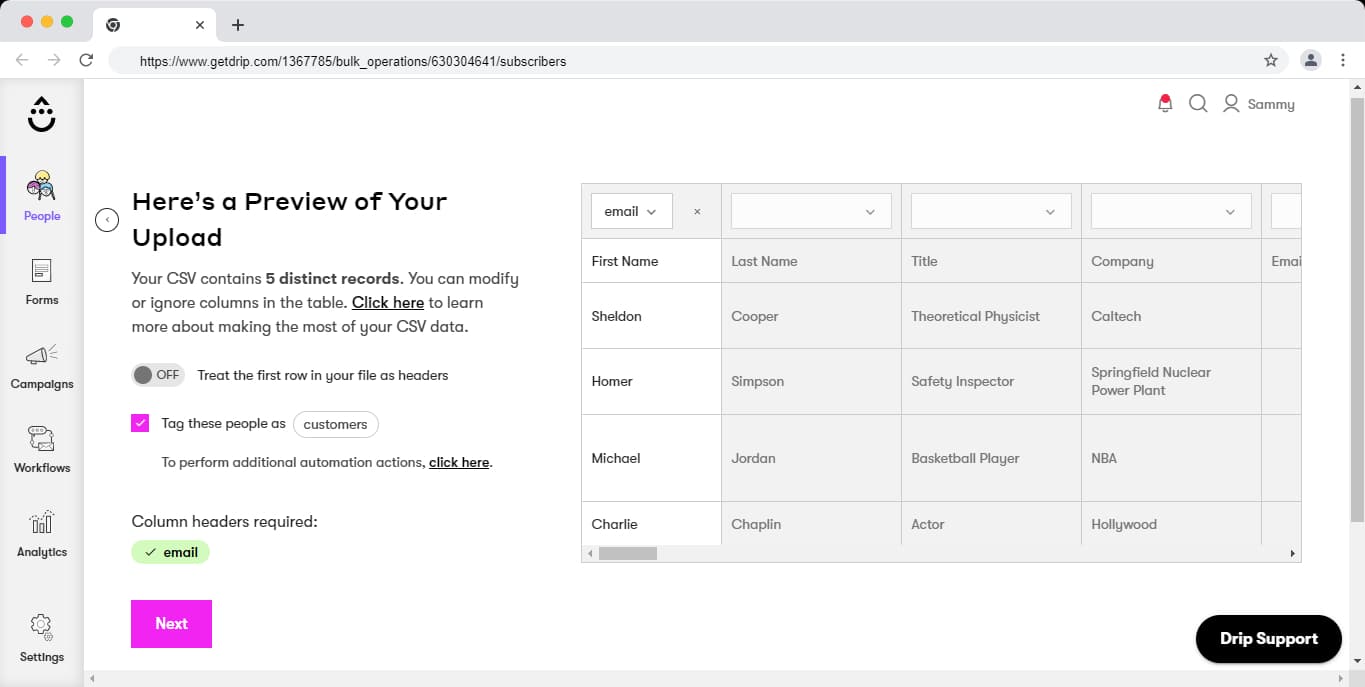This screenshot has width=1365, height=687.
Task: Click the Jordan cell
Action: (811, 458)
